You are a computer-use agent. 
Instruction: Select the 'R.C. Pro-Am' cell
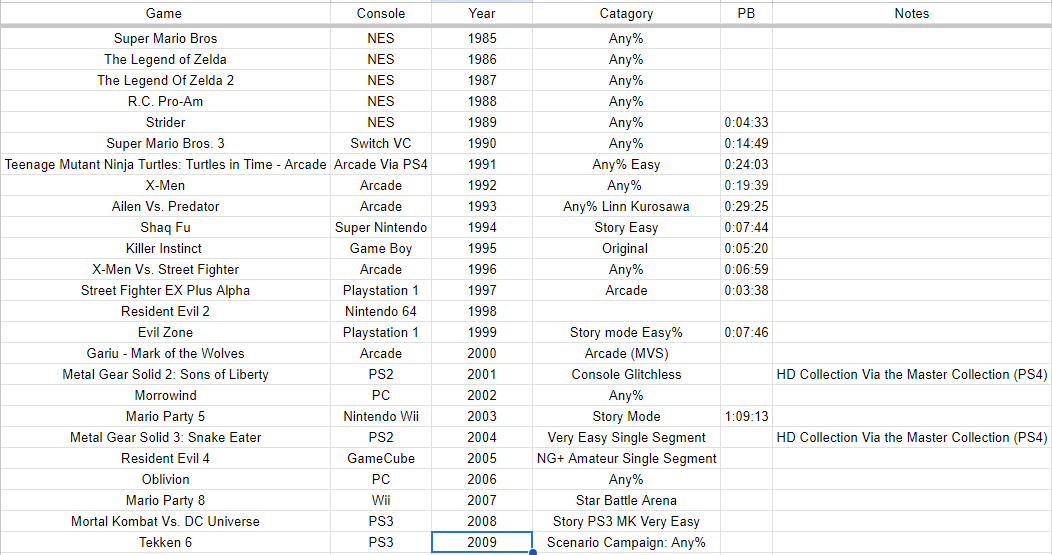[x=165, y=101]
